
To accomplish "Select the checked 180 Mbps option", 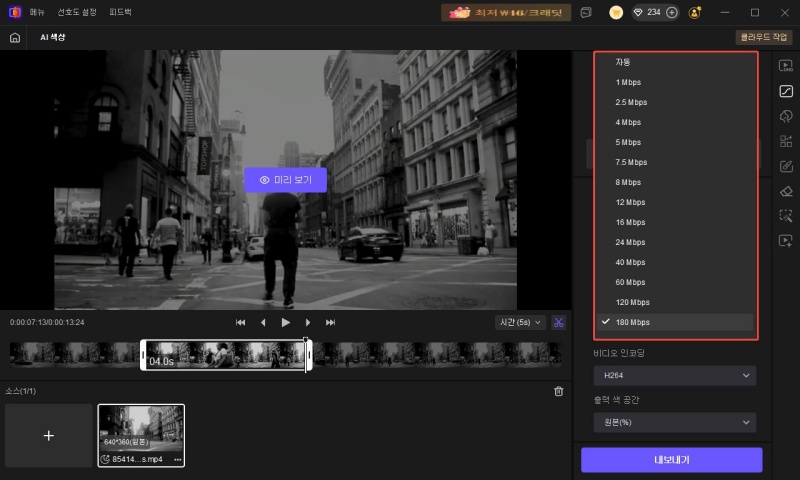I will (674, 322).
